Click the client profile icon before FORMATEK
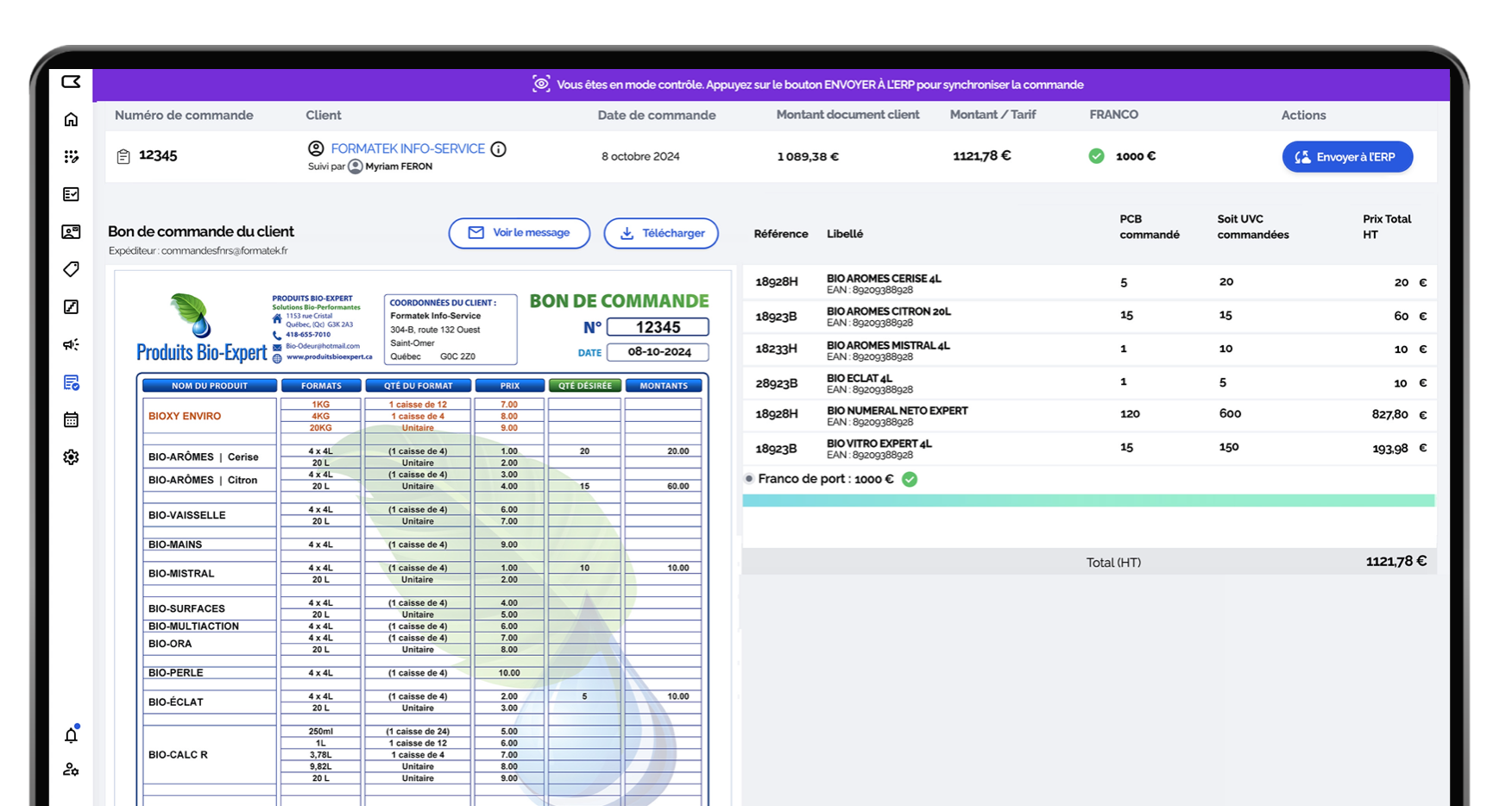The image size is (1512, 806). 316,148
